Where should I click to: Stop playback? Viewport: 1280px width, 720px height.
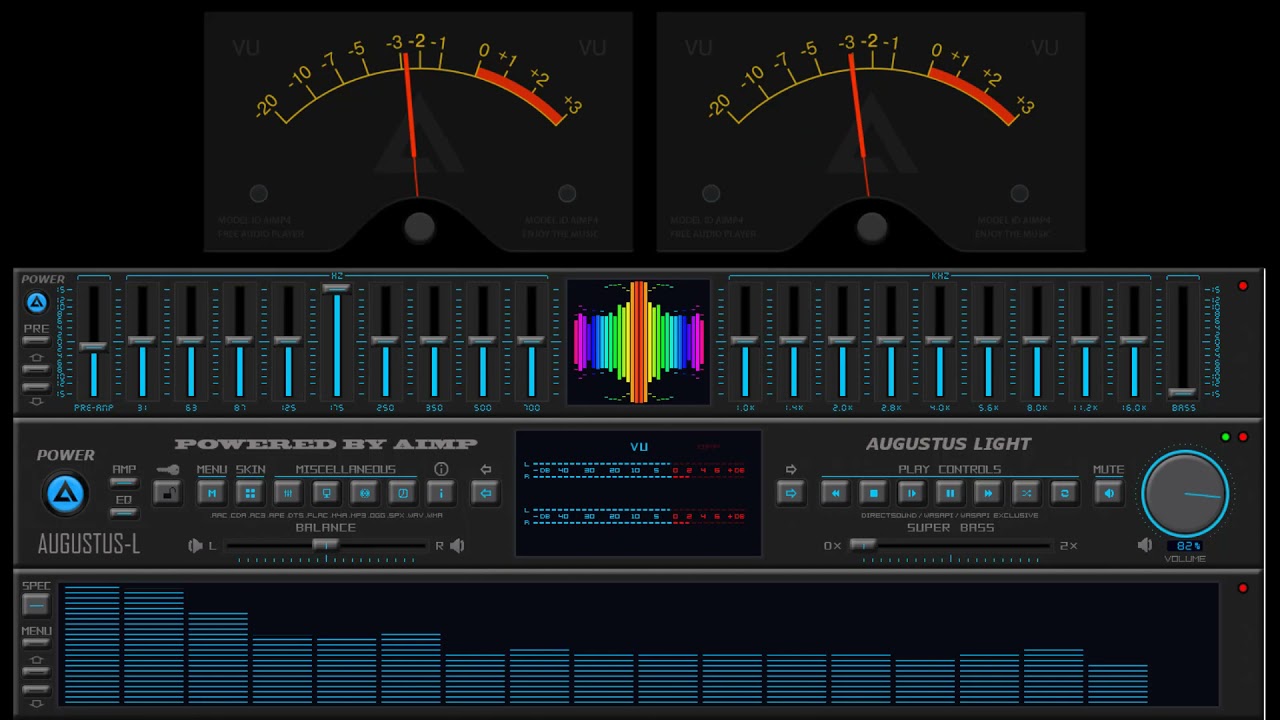pyautogui.click(x=873, y=493)
